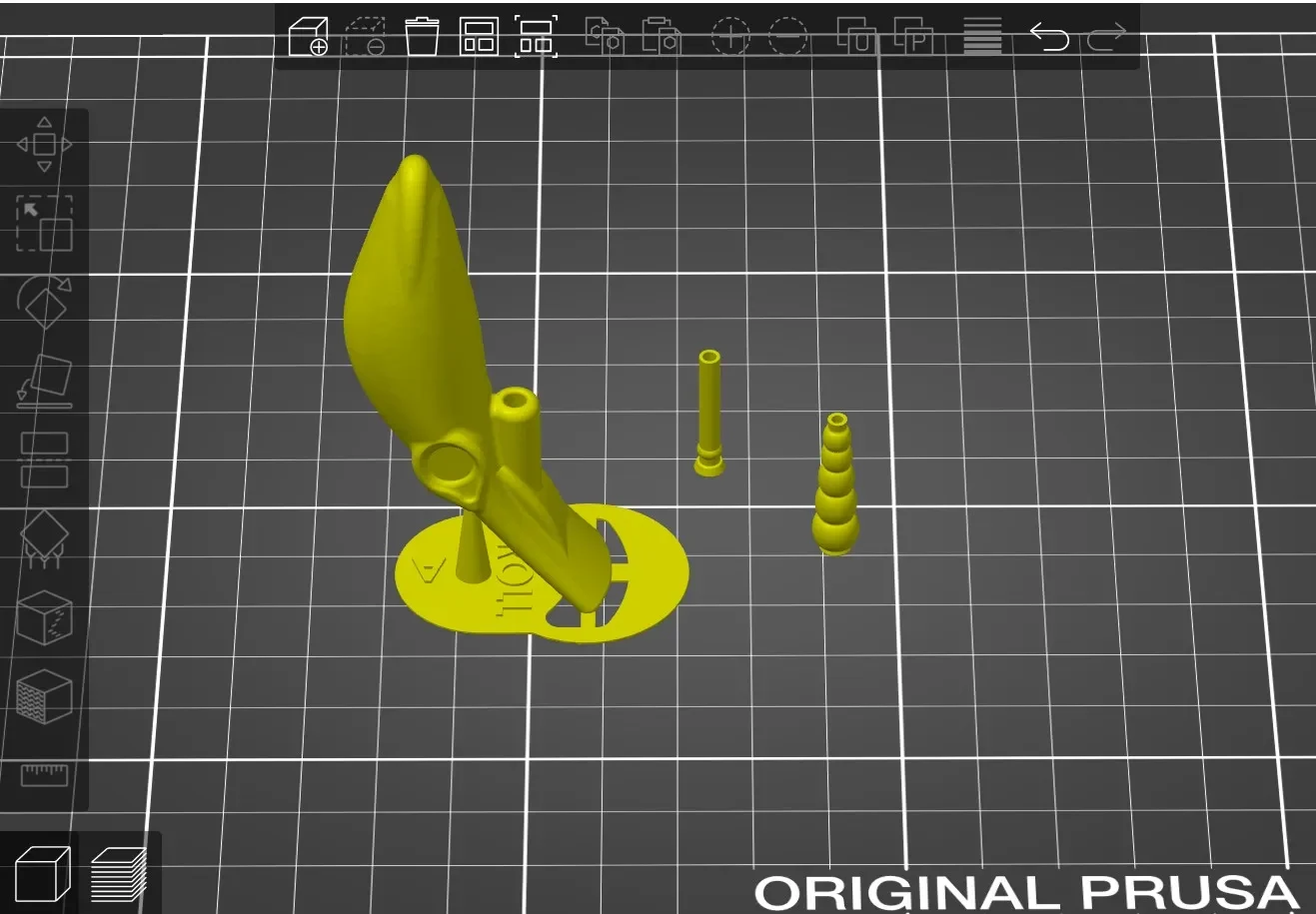Screen dimensions: 1316x914
Task: Click the Delete all trash icon
Action: pos(422,37)
